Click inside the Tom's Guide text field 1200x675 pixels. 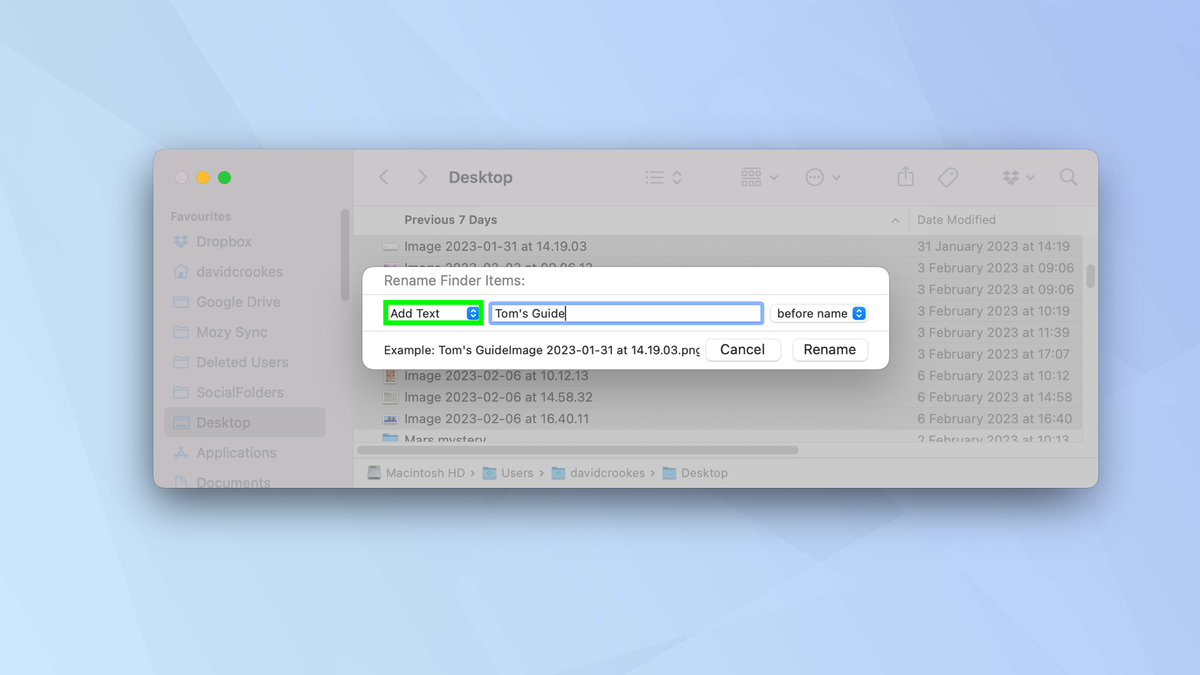click(x=626, y=312)
